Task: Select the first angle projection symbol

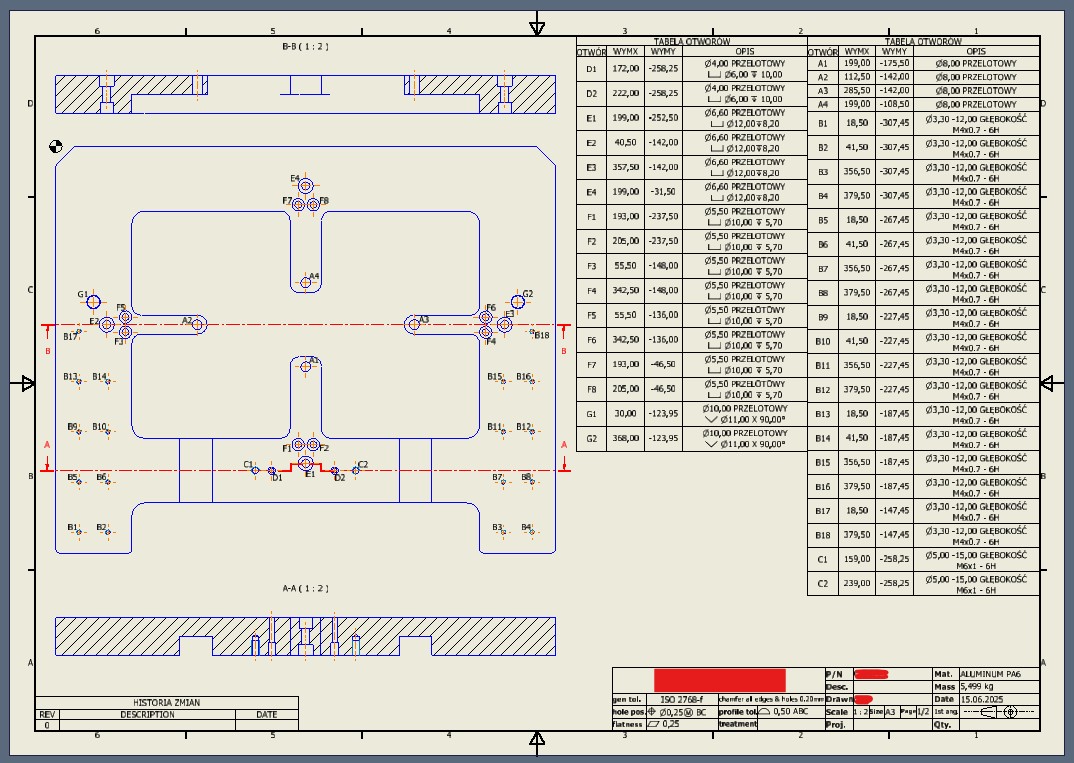Action: tap(999, 712)
